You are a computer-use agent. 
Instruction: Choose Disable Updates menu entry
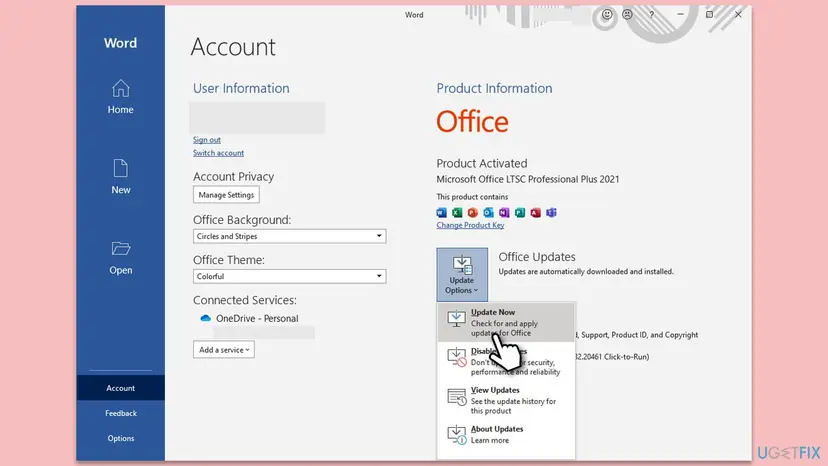tap(506, 361)
